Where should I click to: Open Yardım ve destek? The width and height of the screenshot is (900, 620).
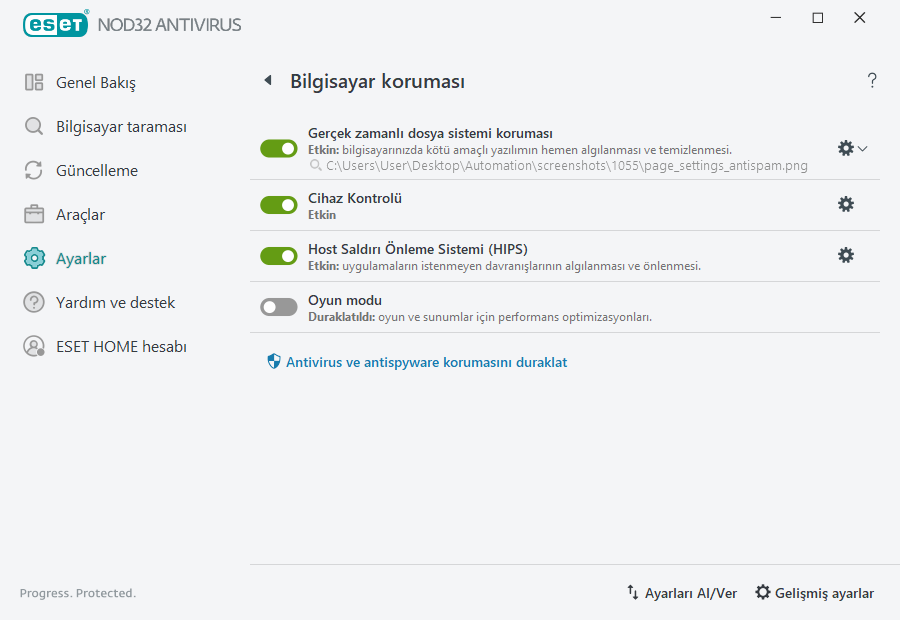pyautogui.click(x=110, y=302)
